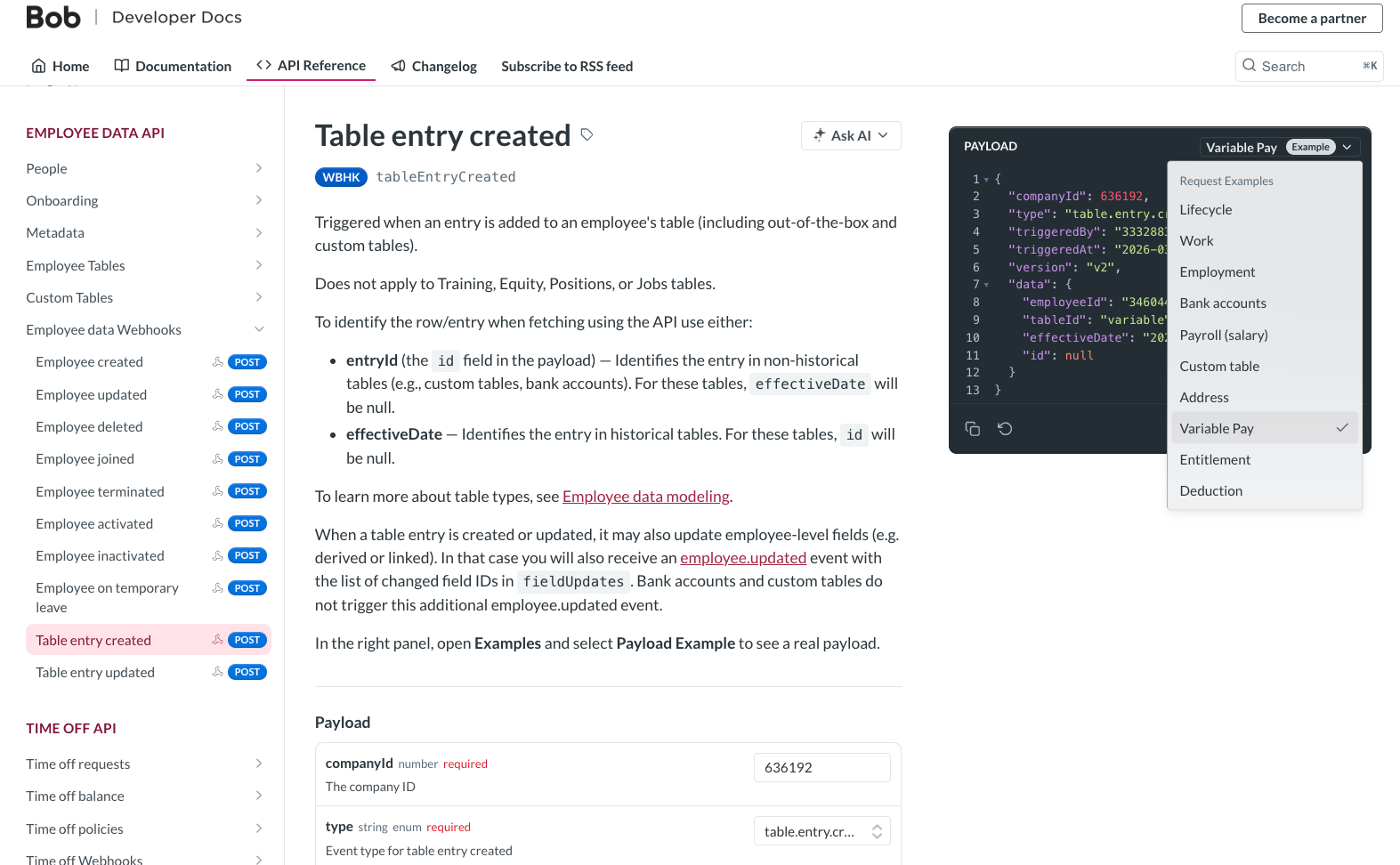The width and height of the screenshot is (1400, 865).
Task: Select the checked Variable Pay example
Action: tap(1264, 429)
